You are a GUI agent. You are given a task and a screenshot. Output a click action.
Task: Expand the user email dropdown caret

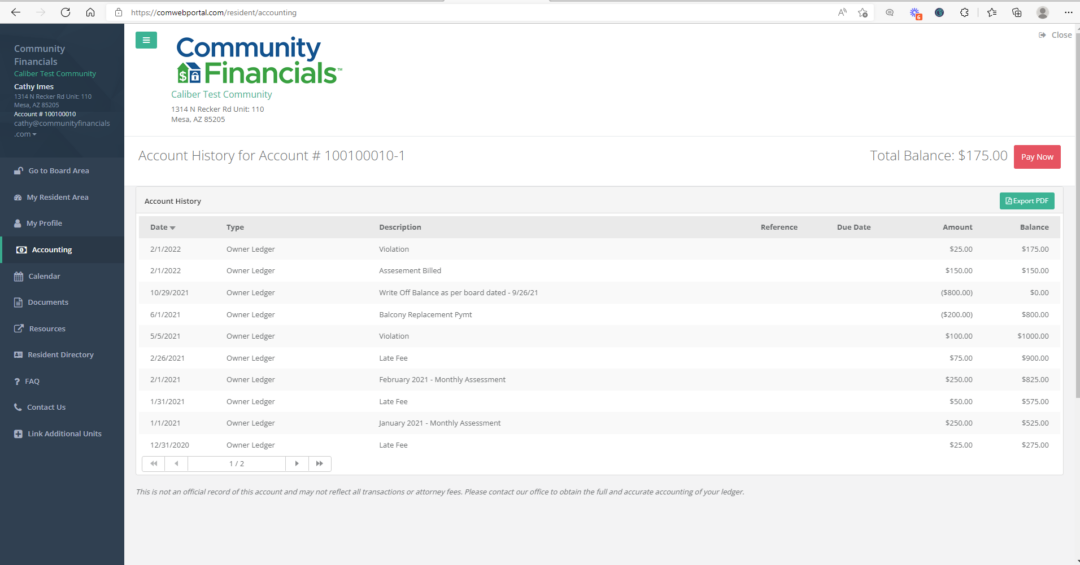tap(34, 134)
